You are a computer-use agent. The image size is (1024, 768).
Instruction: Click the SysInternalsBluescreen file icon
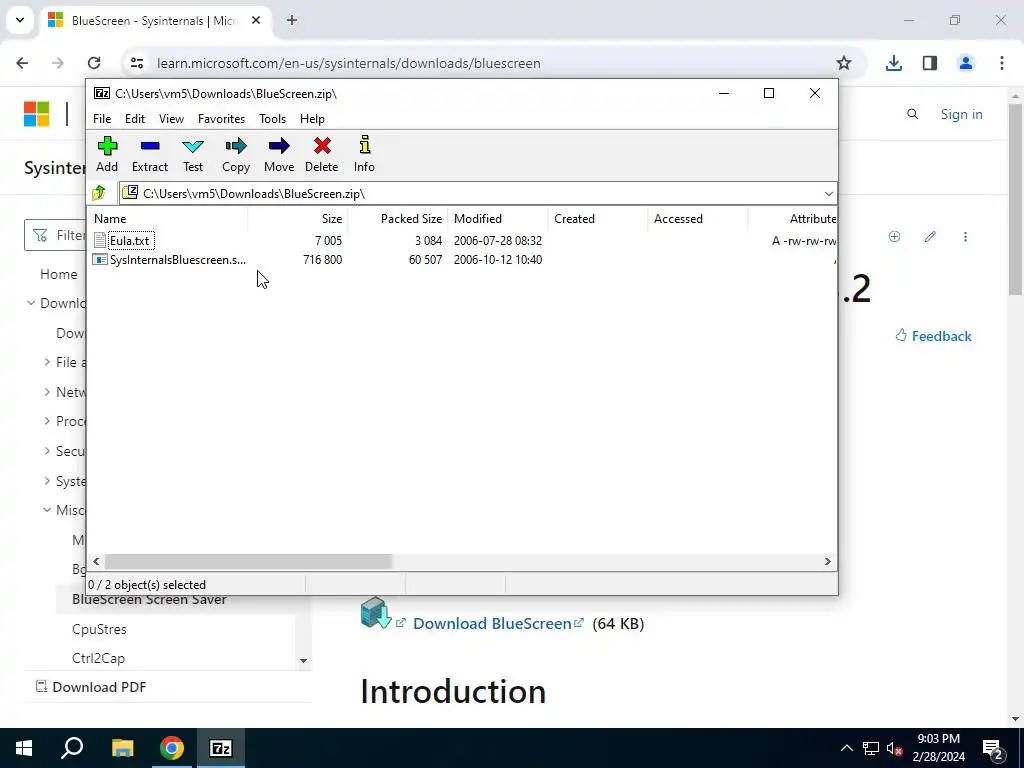click(x=100, y=260)
